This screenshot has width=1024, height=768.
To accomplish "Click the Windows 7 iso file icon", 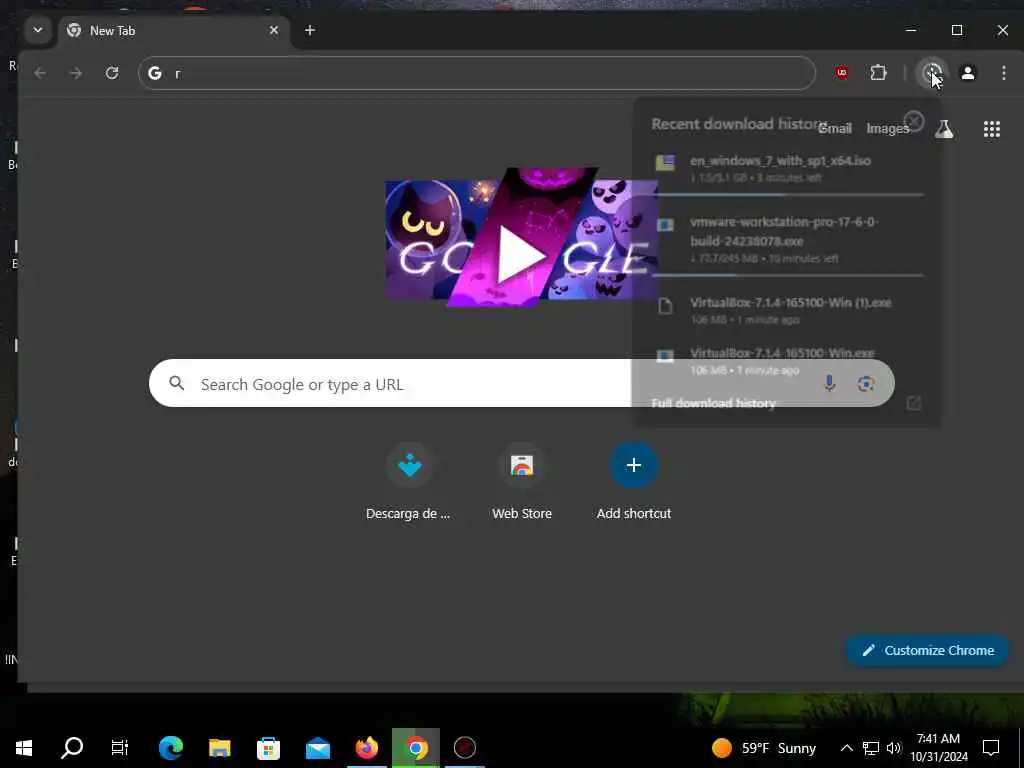I will click(x=665, y=163).
